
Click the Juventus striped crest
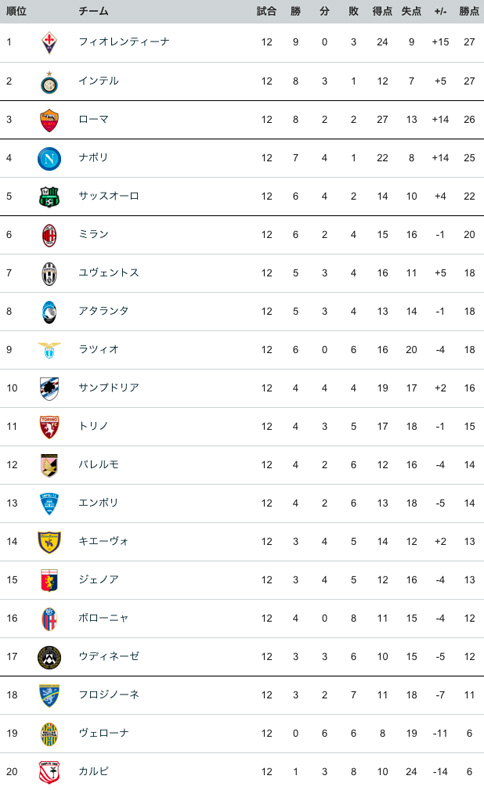[49, 274]
